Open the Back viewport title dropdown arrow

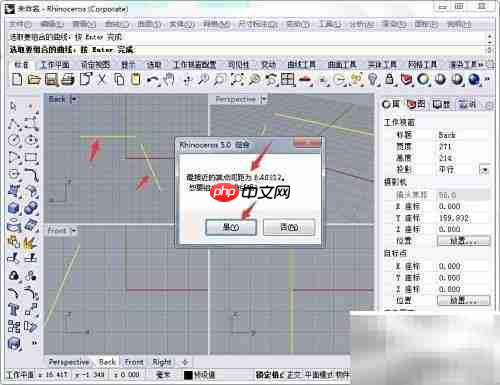[74, 99]
